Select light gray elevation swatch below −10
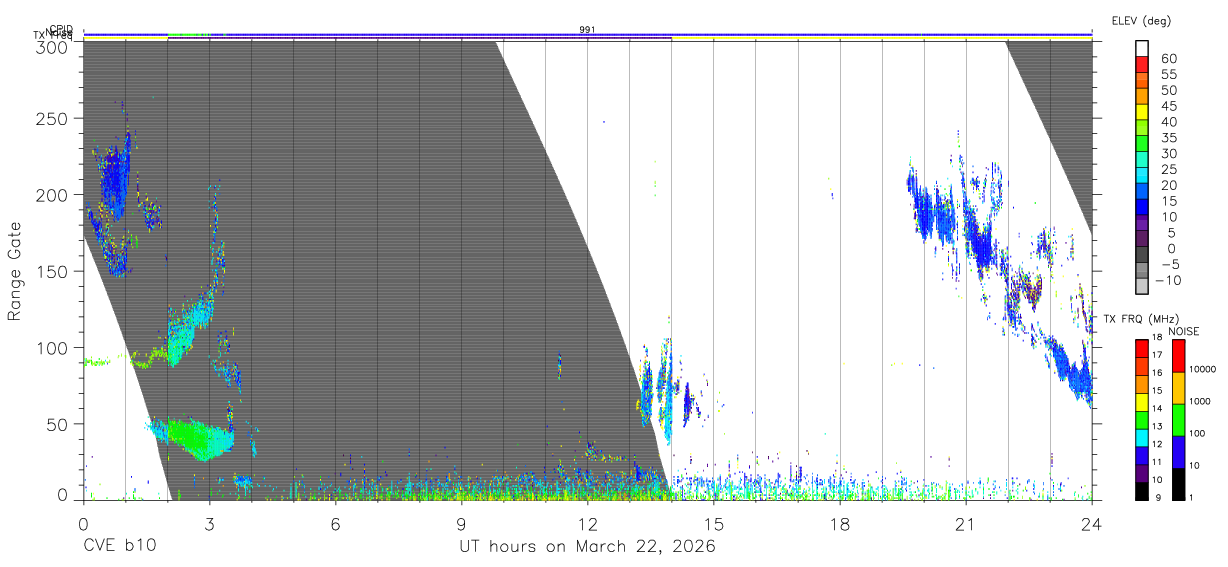1228x567 pixels. click(x=1142, y=288)
